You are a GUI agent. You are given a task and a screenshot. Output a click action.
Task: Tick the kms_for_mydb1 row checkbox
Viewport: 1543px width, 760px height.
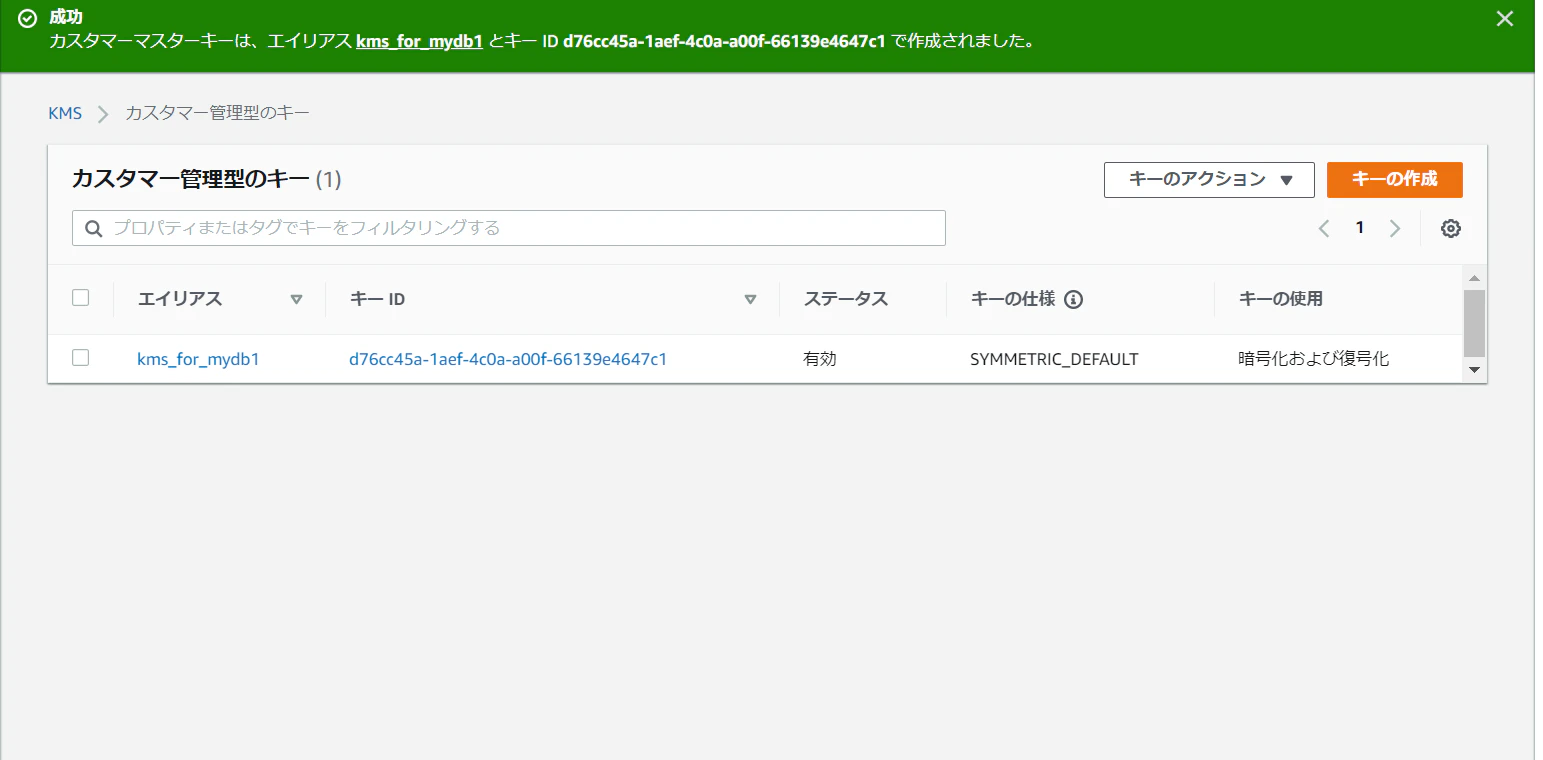81,357
